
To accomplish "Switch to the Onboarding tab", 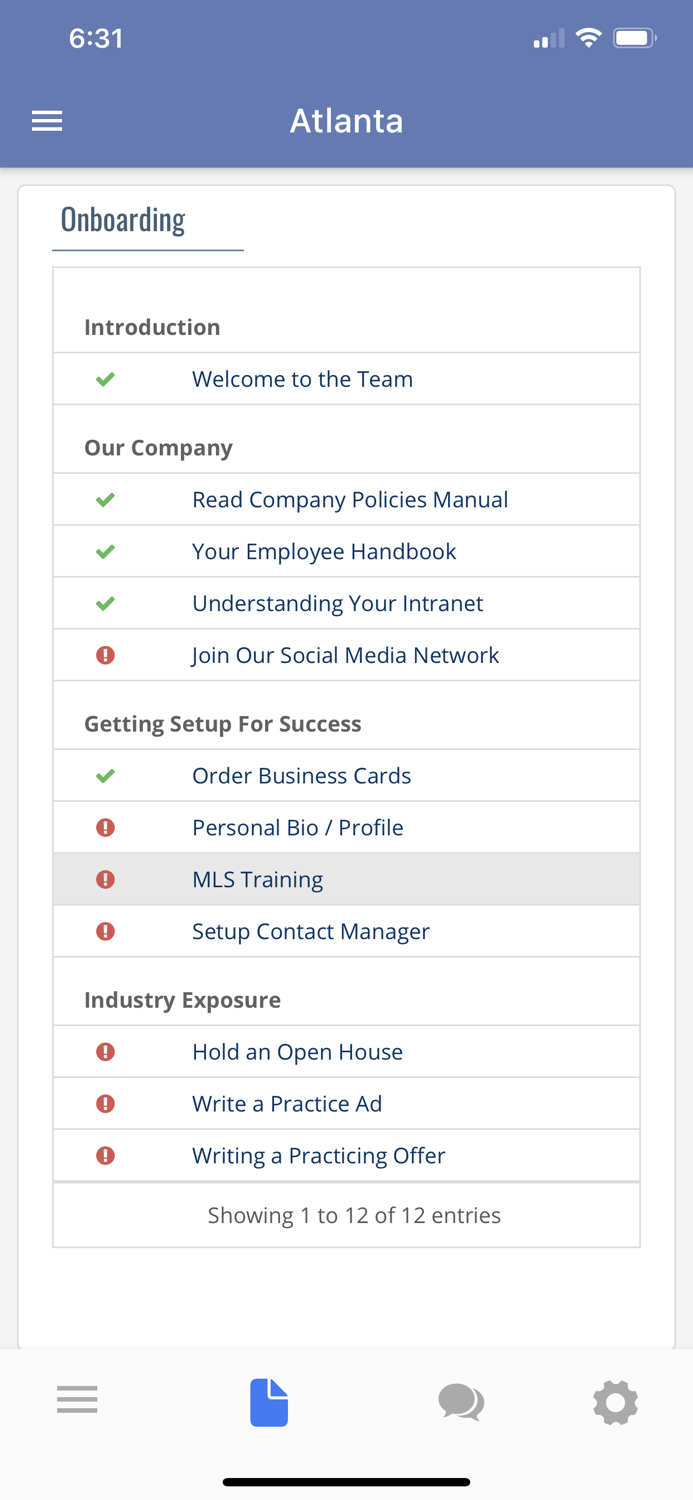I will click(123, 220).
